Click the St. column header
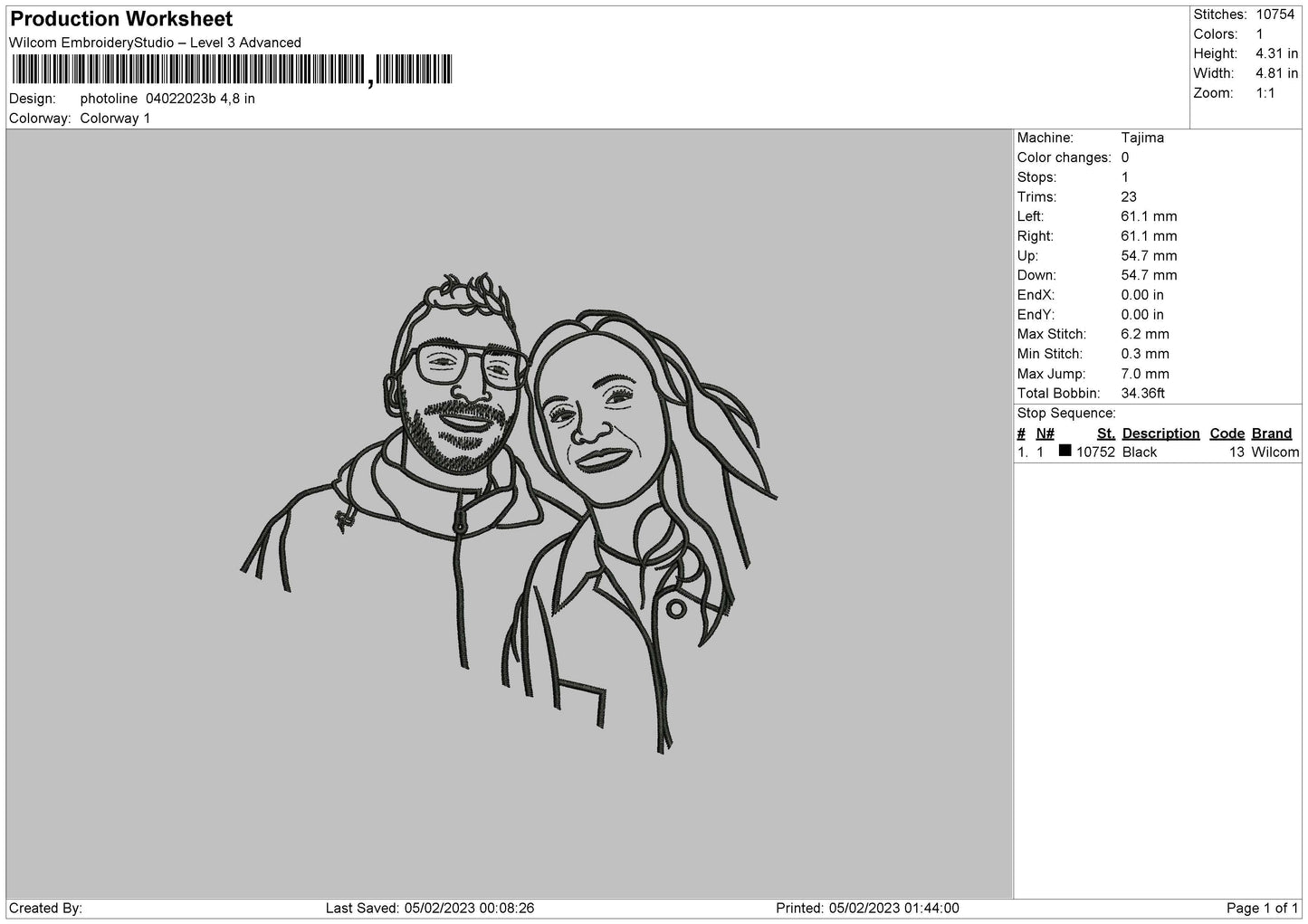The image size is (1308, 924). click(1105, 433)
